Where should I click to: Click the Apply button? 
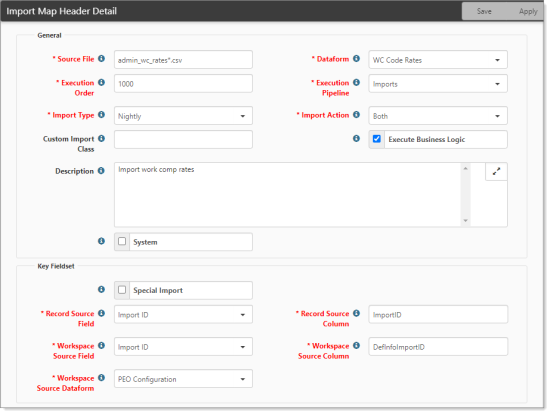pyautogui.click(x=528, y=11)
